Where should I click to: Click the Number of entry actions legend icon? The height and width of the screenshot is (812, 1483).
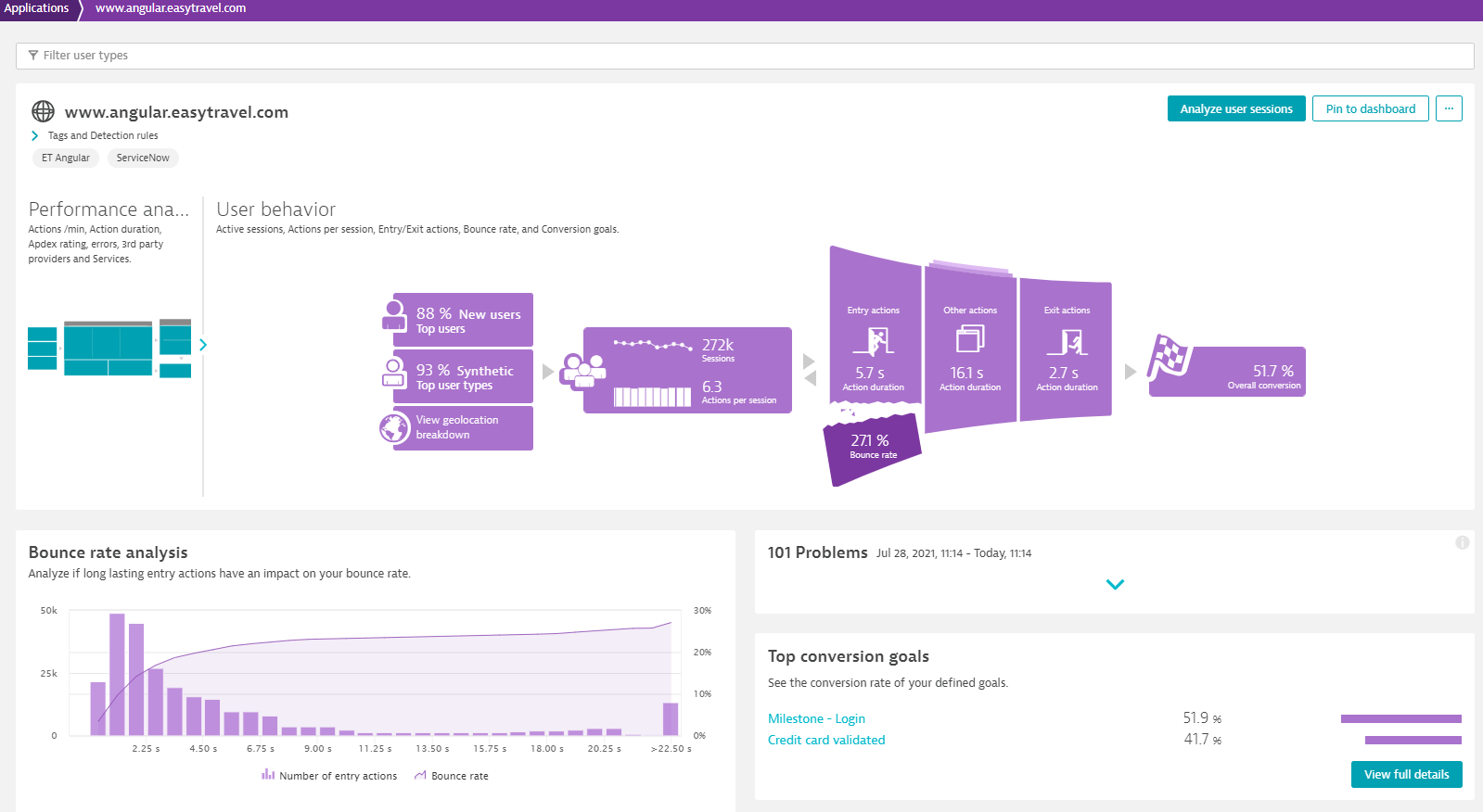tap(268, 774)
